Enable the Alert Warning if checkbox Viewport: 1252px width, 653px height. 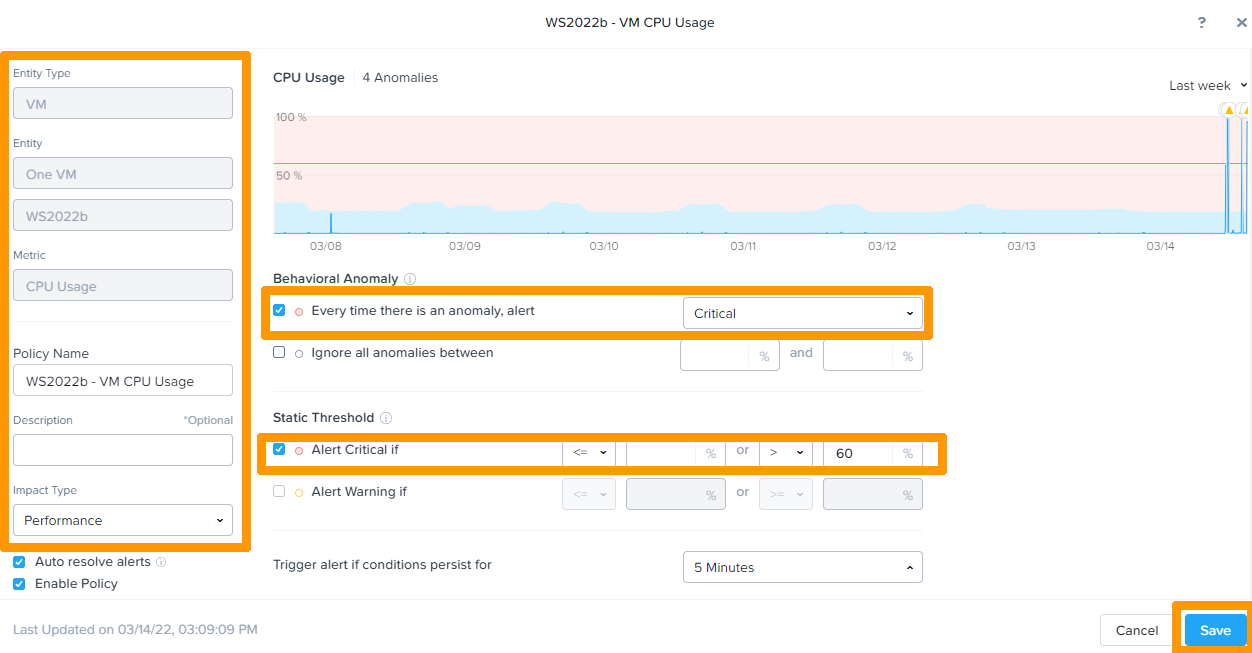(x=279, y=492)
